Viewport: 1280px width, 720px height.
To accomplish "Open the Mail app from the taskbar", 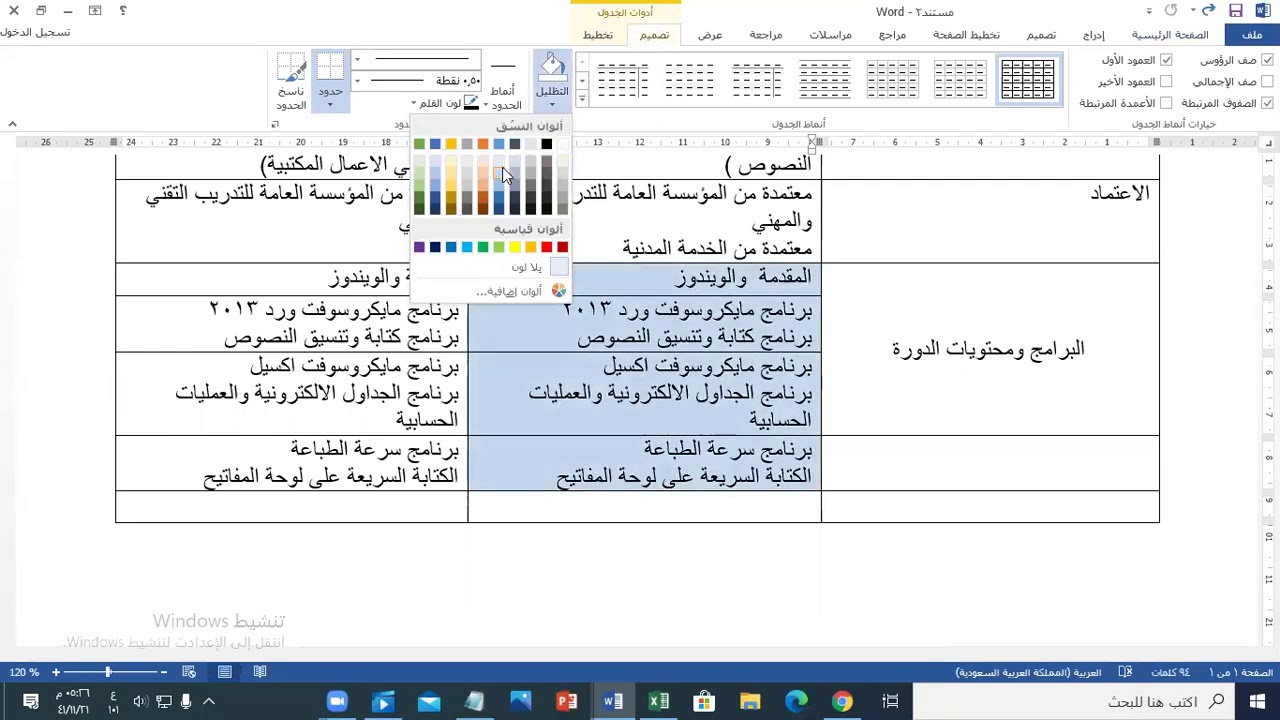I will pos(429,702).
